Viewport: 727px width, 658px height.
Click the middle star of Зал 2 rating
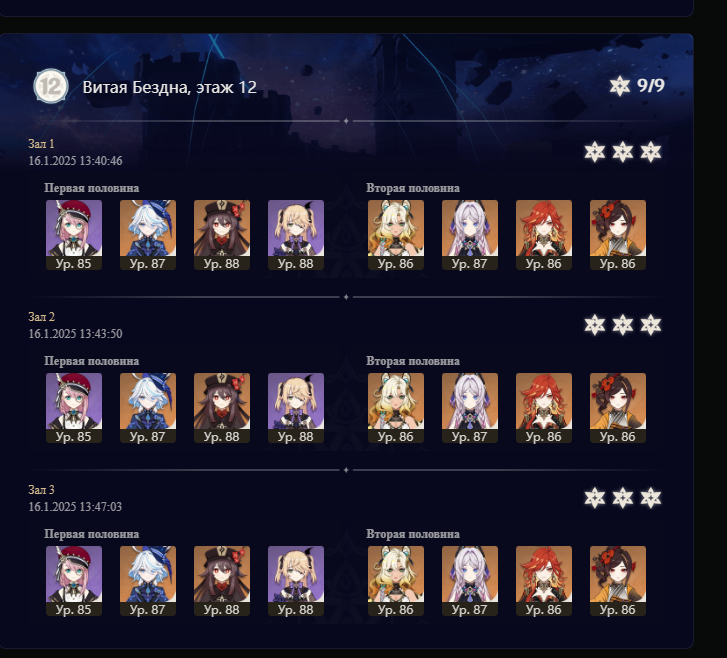point(623,325)
